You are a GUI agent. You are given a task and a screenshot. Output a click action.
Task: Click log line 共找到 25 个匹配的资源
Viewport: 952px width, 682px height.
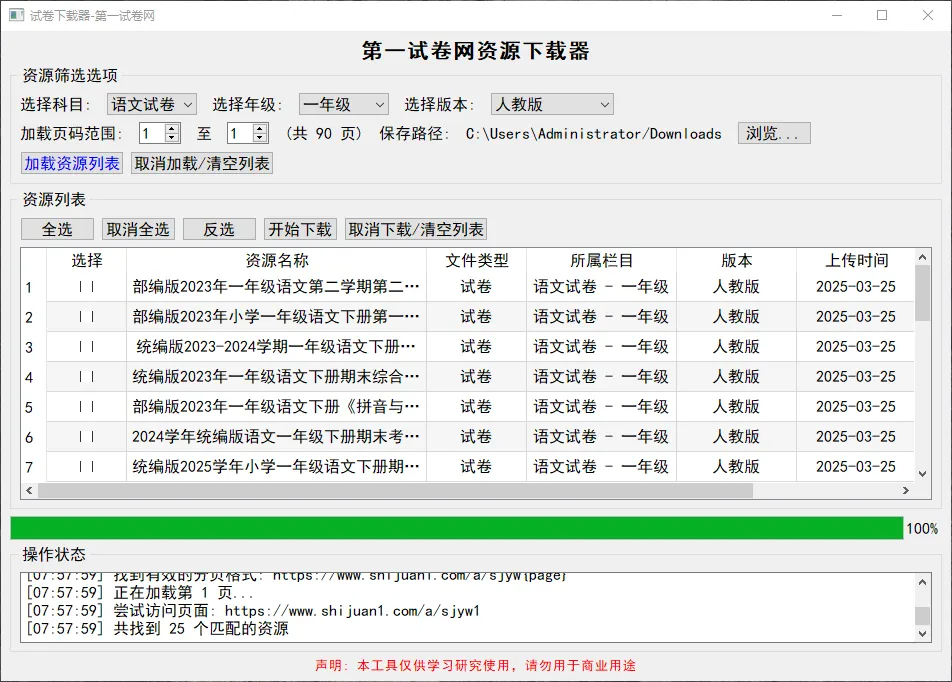[157, 629]
